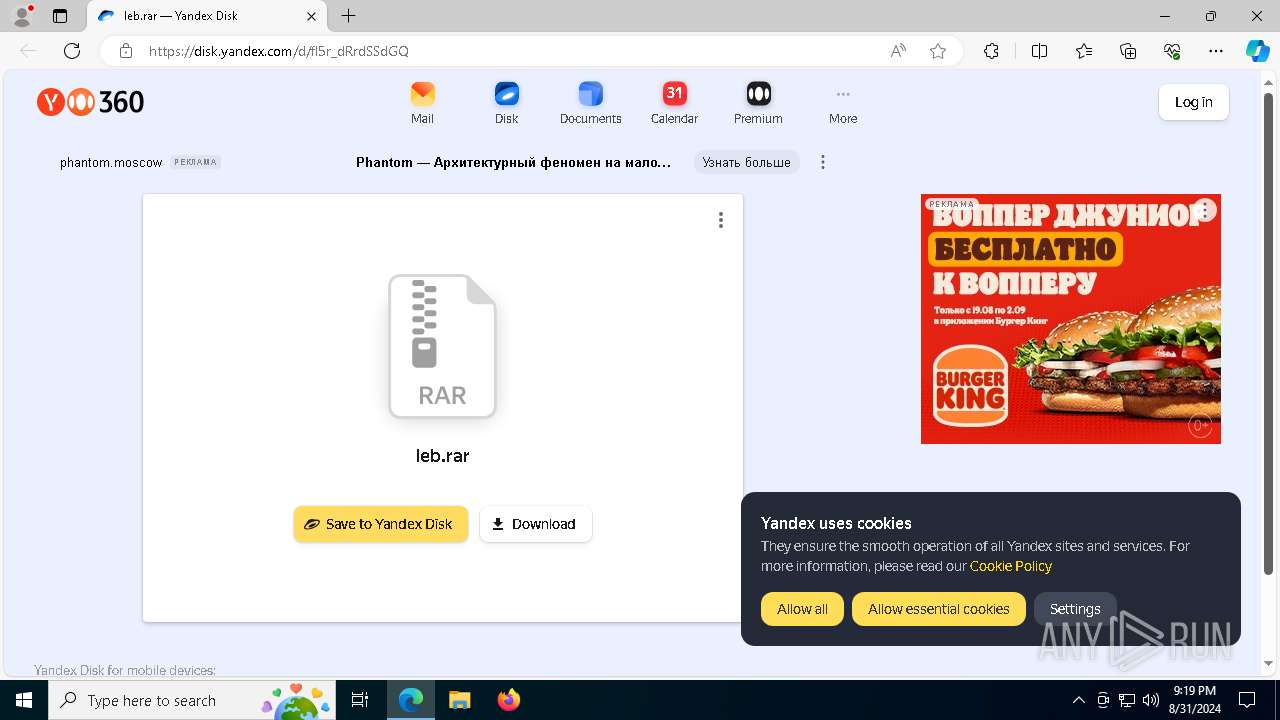Click Save to Yandex Disk button

pos(381,524)
